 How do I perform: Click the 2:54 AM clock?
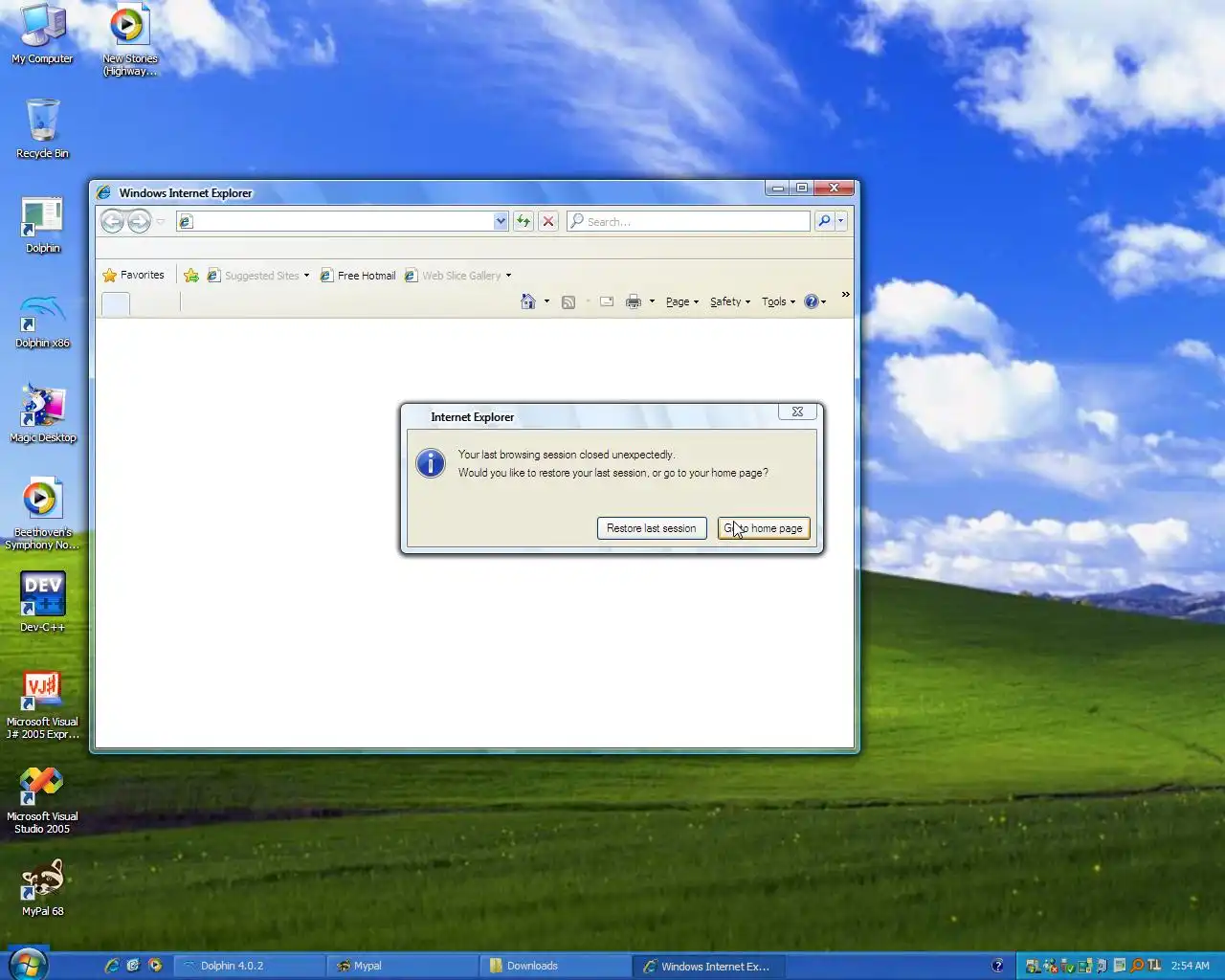pyautogui.click(x=1191, y=966)
